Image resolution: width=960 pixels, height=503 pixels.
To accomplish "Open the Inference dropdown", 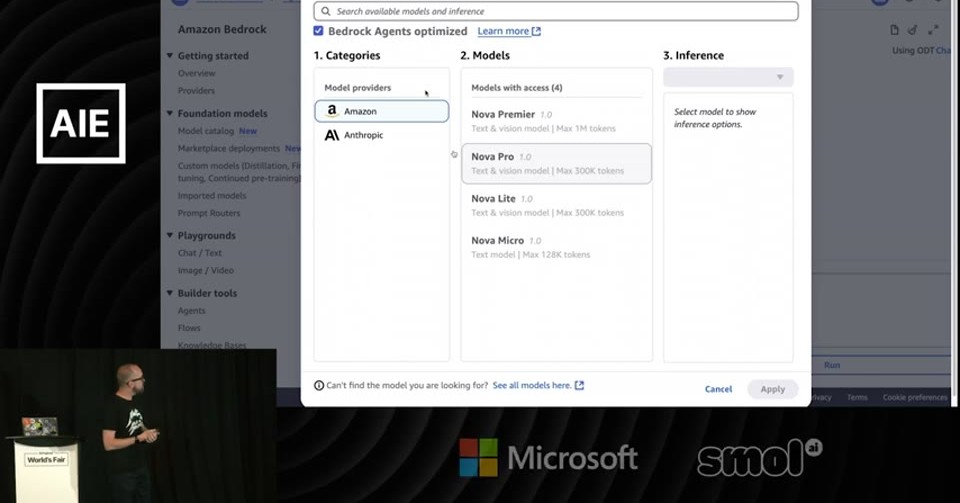I will click(728, 77).
